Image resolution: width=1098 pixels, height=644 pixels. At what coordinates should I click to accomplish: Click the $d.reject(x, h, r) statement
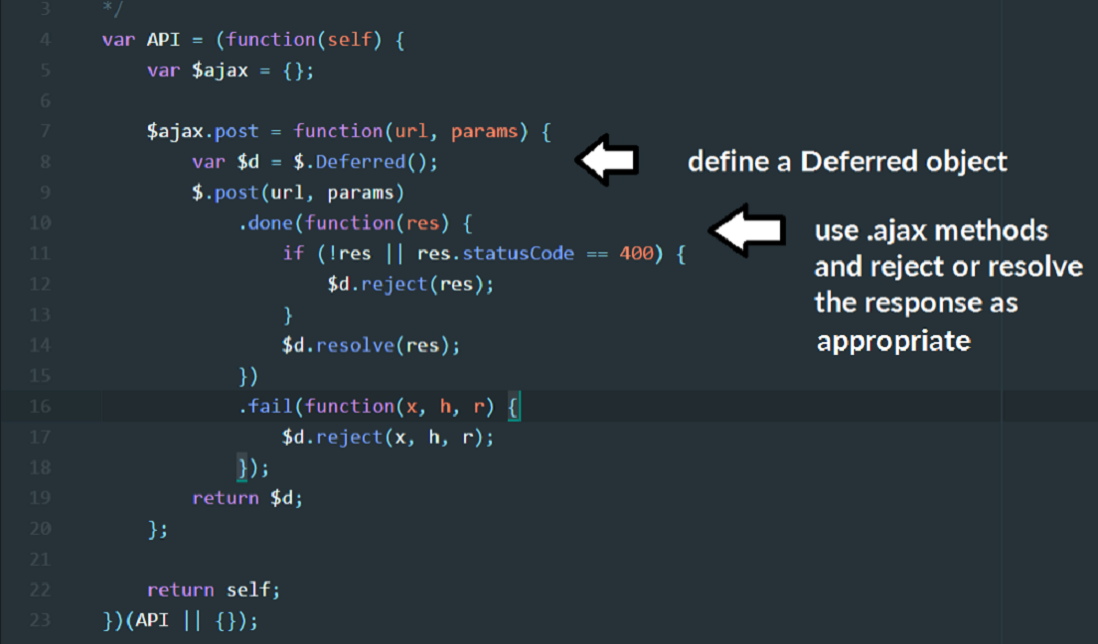(x=388, y=437)
